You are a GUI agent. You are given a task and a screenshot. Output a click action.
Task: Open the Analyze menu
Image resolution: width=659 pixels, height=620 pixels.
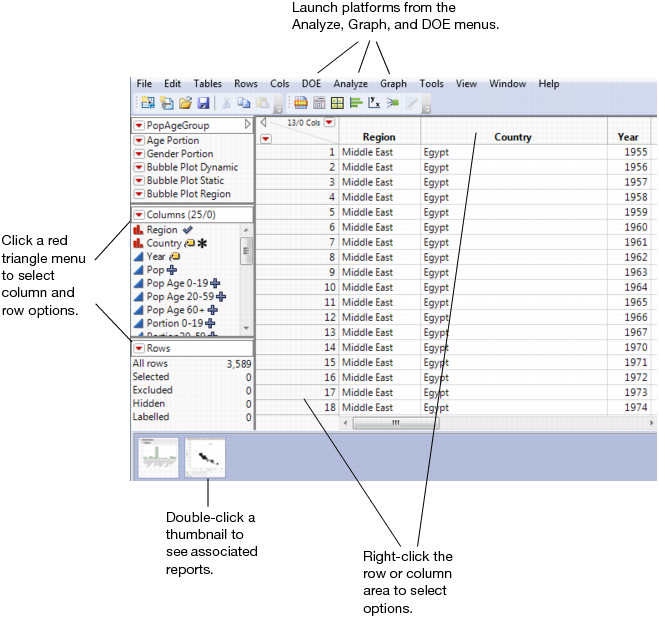(351, 84)
